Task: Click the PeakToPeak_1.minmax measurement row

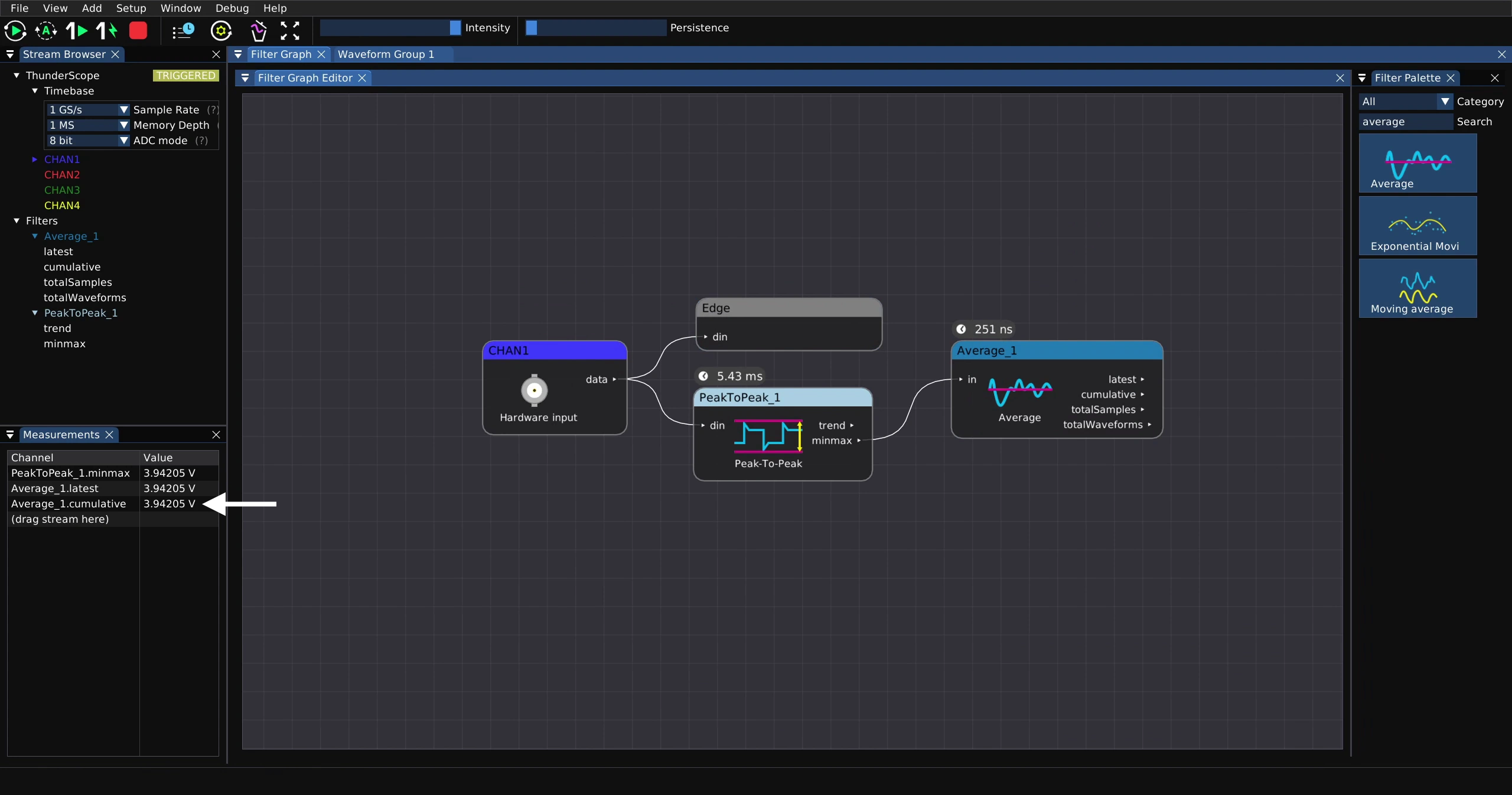Action: 113,473
